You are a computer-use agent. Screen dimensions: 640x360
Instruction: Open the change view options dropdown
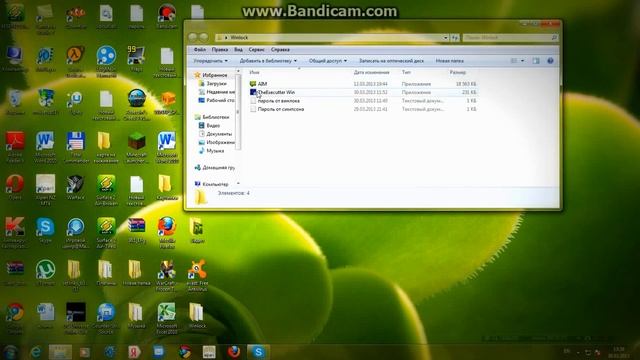522,61
